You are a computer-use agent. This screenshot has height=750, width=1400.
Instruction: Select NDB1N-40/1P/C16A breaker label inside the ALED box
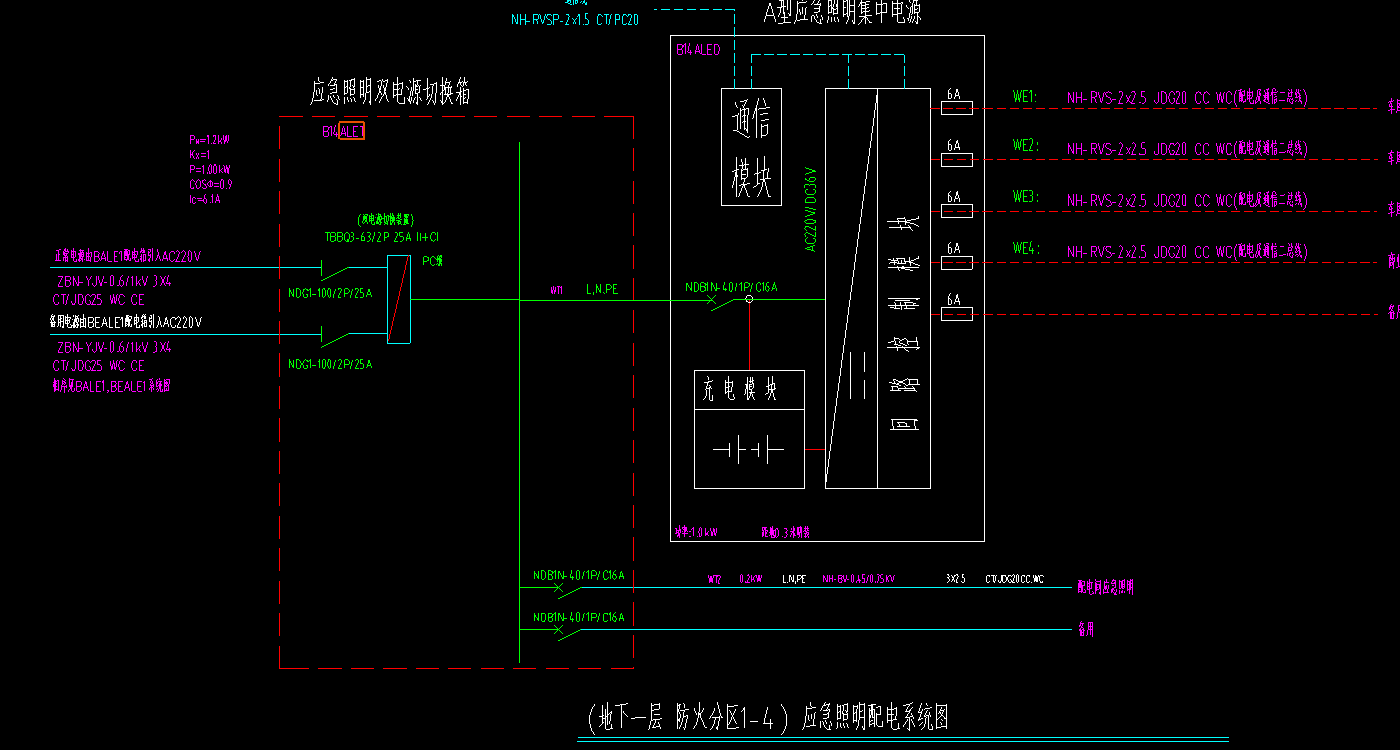point(731,287)
